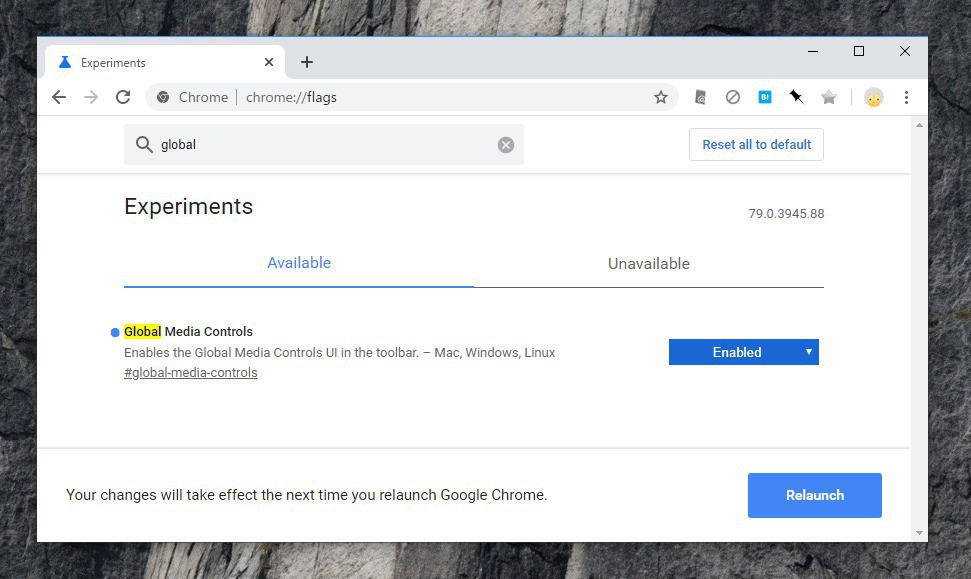Open the Chrome three-dot menu

click(x=906, y=97)
